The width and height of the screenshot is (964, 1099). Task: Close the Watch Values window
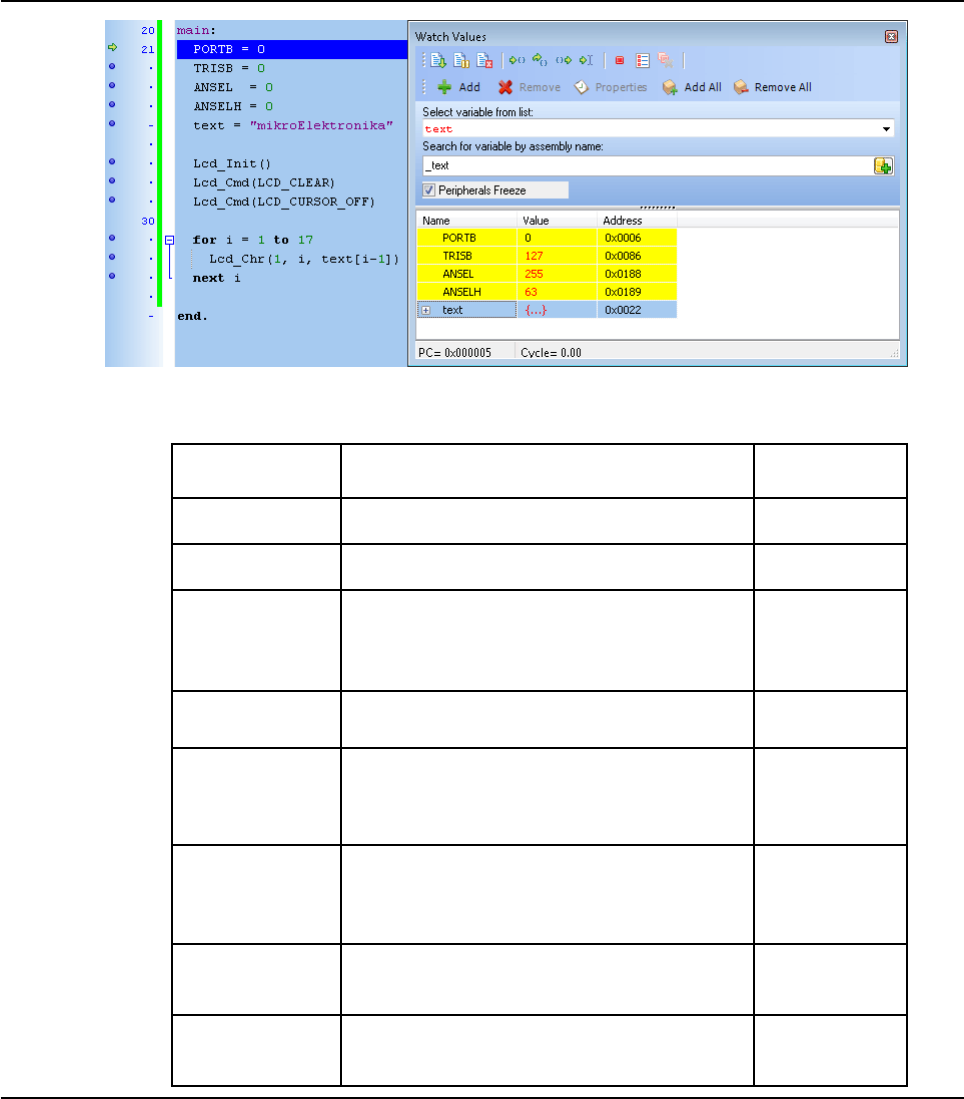[891, 36]
